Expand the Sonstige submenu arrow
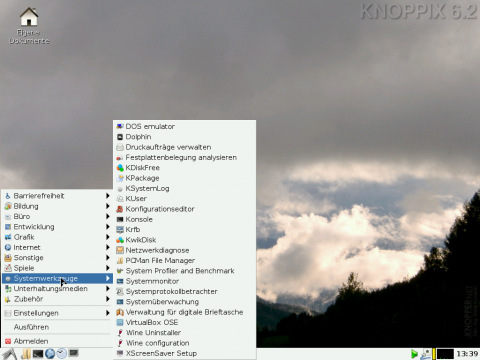The image size is (480, 360). (x=108, y=258)
